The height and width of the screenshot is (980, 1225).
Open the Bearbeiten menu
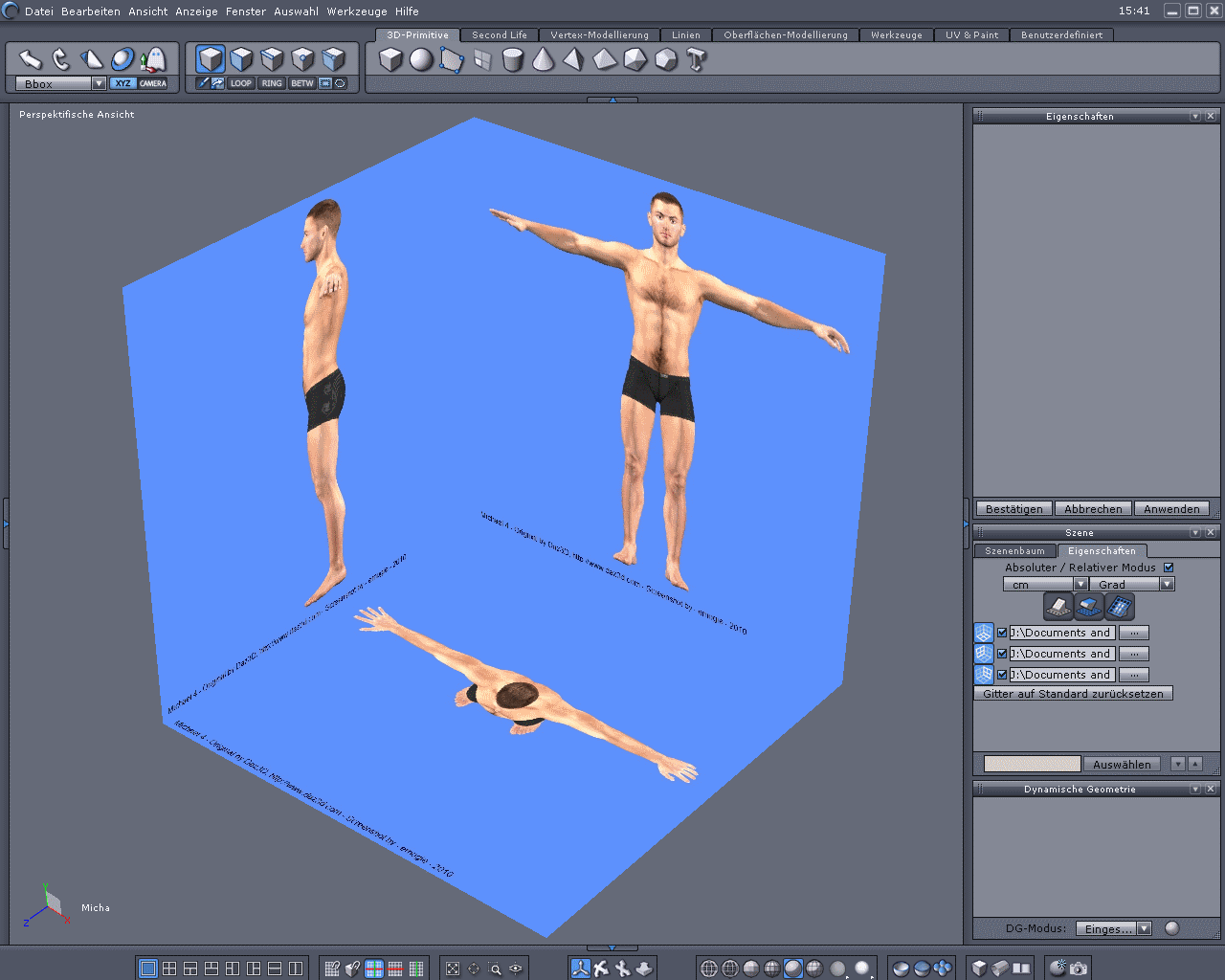click(91, 11)
